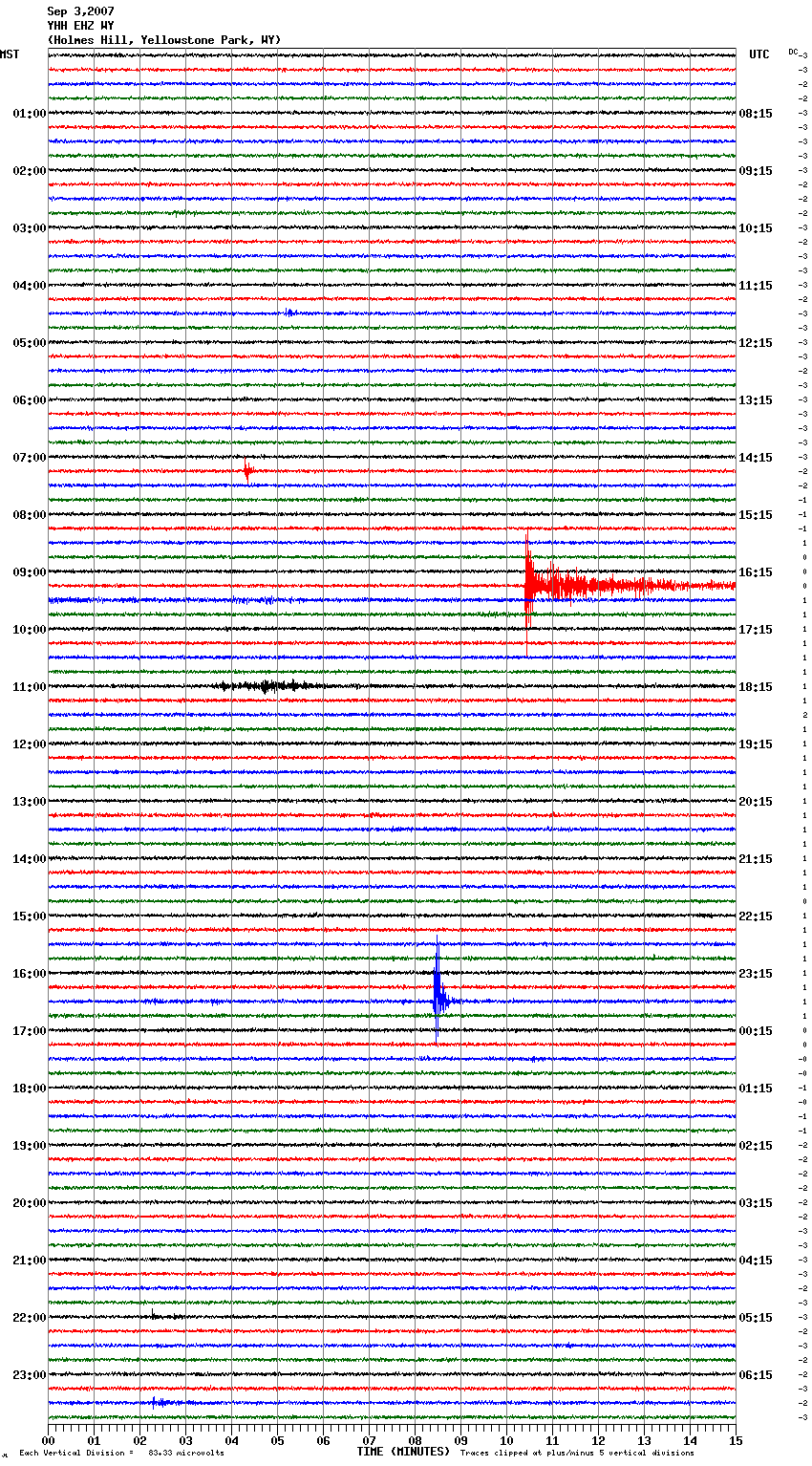
Task: Click the '02:00' MST time label
Action: tap(30, 171)
